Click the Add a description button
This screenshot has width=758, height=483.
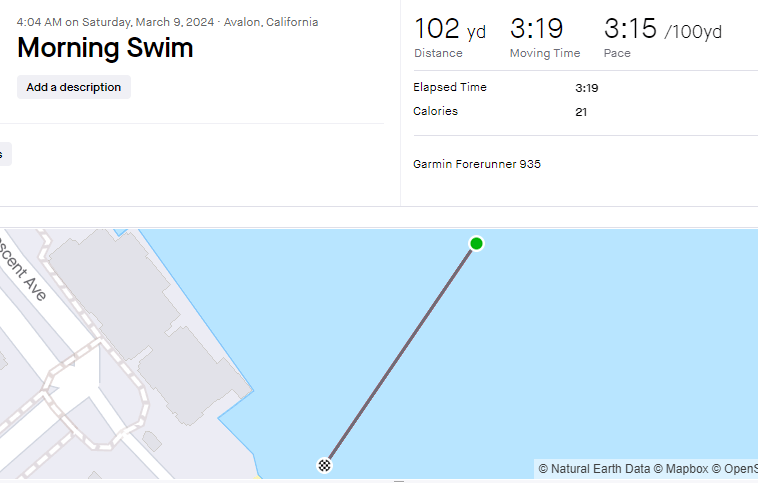pos(74,87)
